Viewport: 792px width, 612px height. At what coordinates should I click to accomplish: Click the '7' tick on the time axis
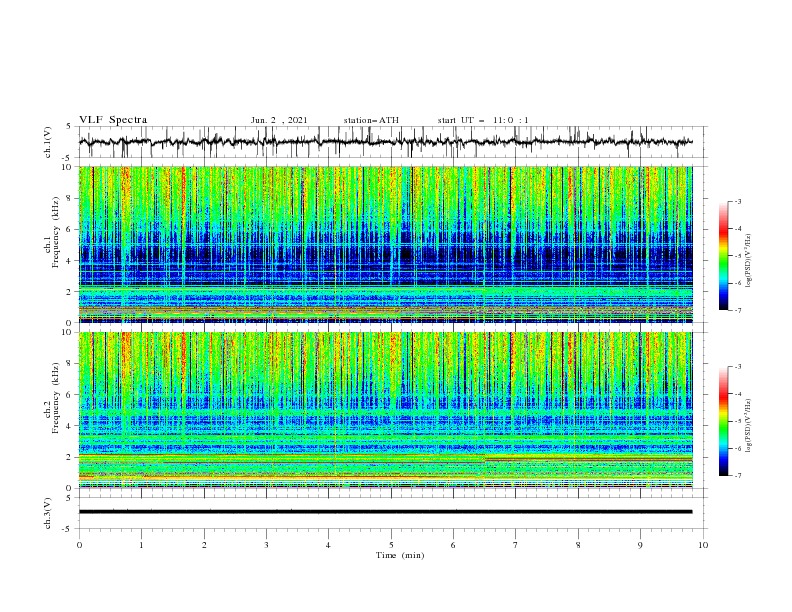click(516, 545)
